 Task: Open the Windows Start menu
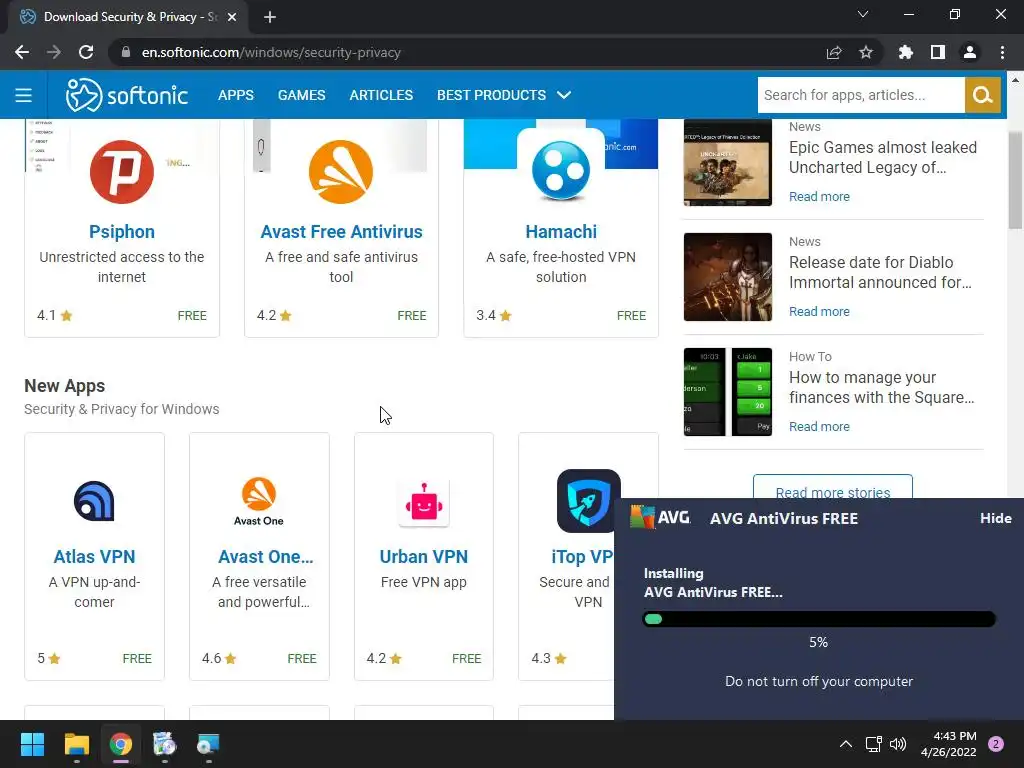(x=32, y=744)
